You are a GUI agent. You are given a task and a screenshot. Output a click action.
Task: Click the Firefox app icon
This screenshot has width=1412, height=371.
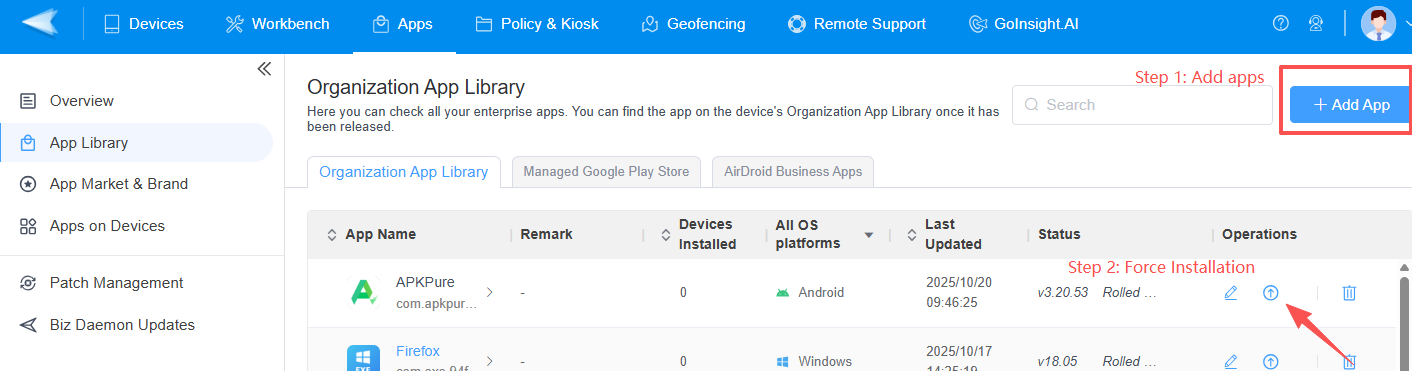pos(362,358)
